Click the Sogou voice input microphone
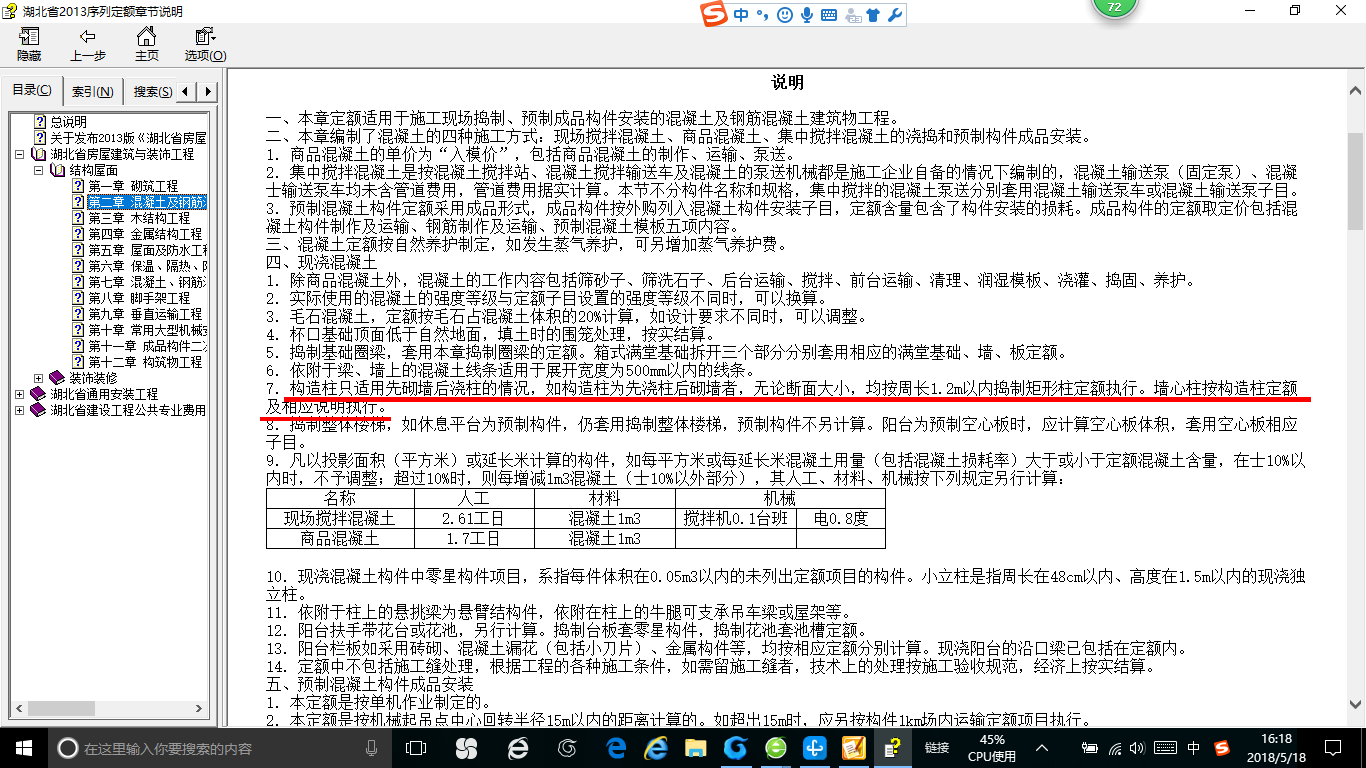Viewport: 1366px width, 768px height. [806, 15]
